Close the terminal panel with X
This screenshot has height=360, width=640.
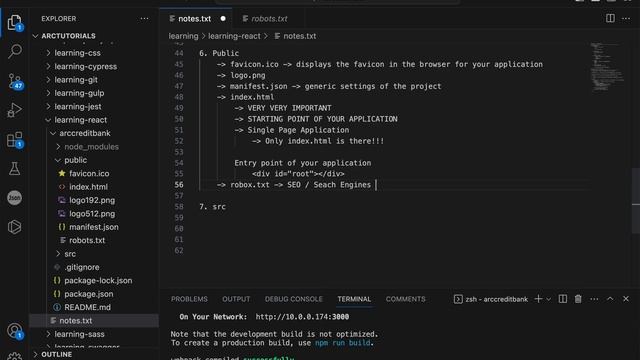coord(626,299)
